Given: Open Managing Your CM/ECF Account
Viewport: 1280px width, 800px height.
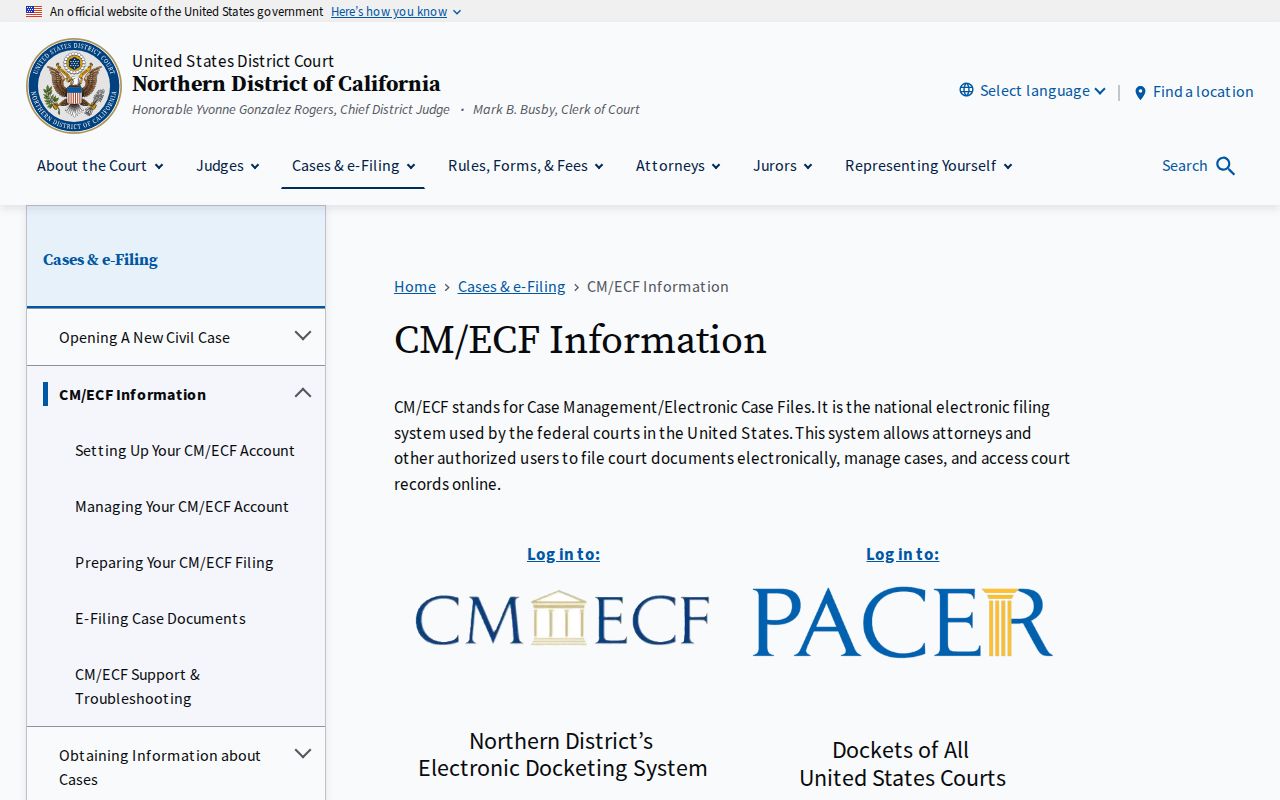Looking at the screenshot, I should click(x=182, y=507).
